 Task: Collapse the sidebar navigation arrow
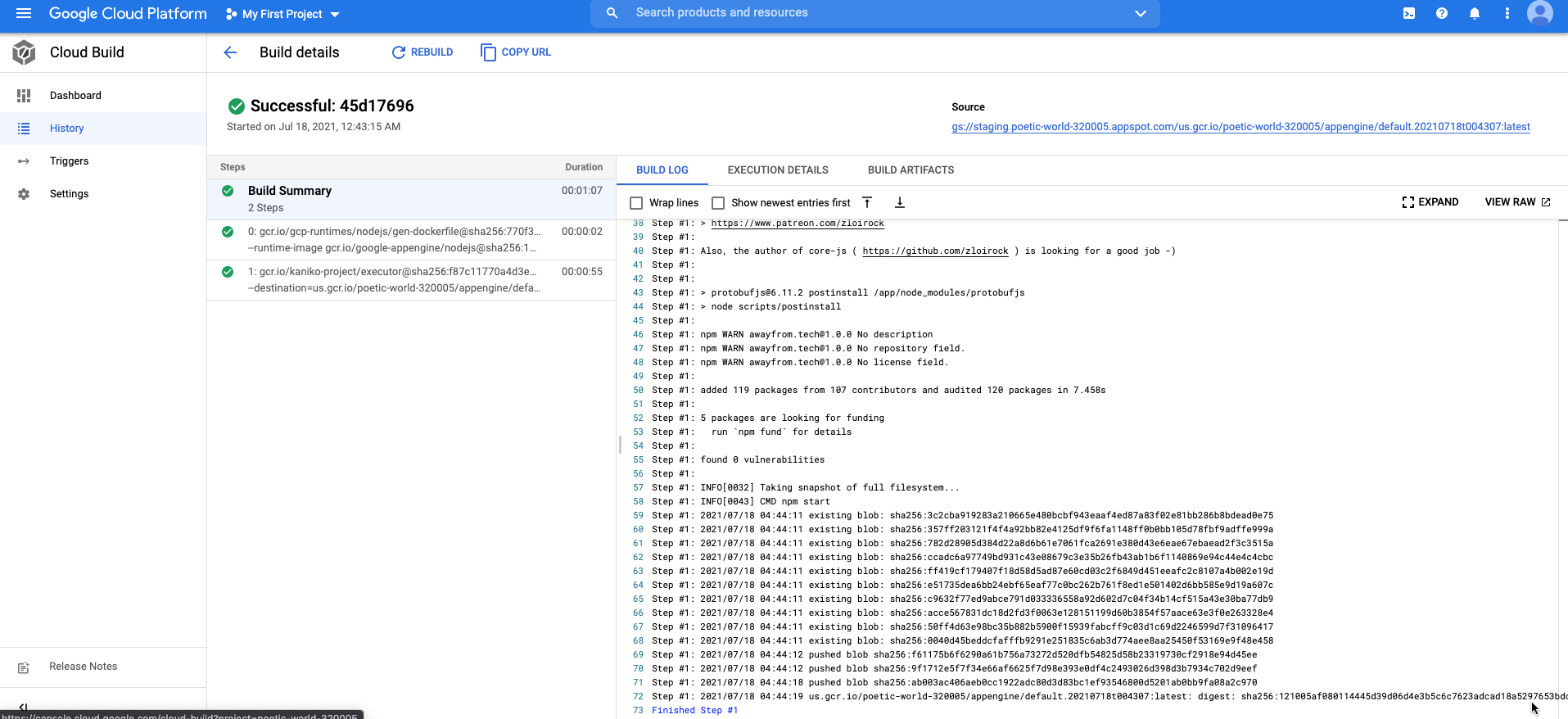tap(23, 708)
